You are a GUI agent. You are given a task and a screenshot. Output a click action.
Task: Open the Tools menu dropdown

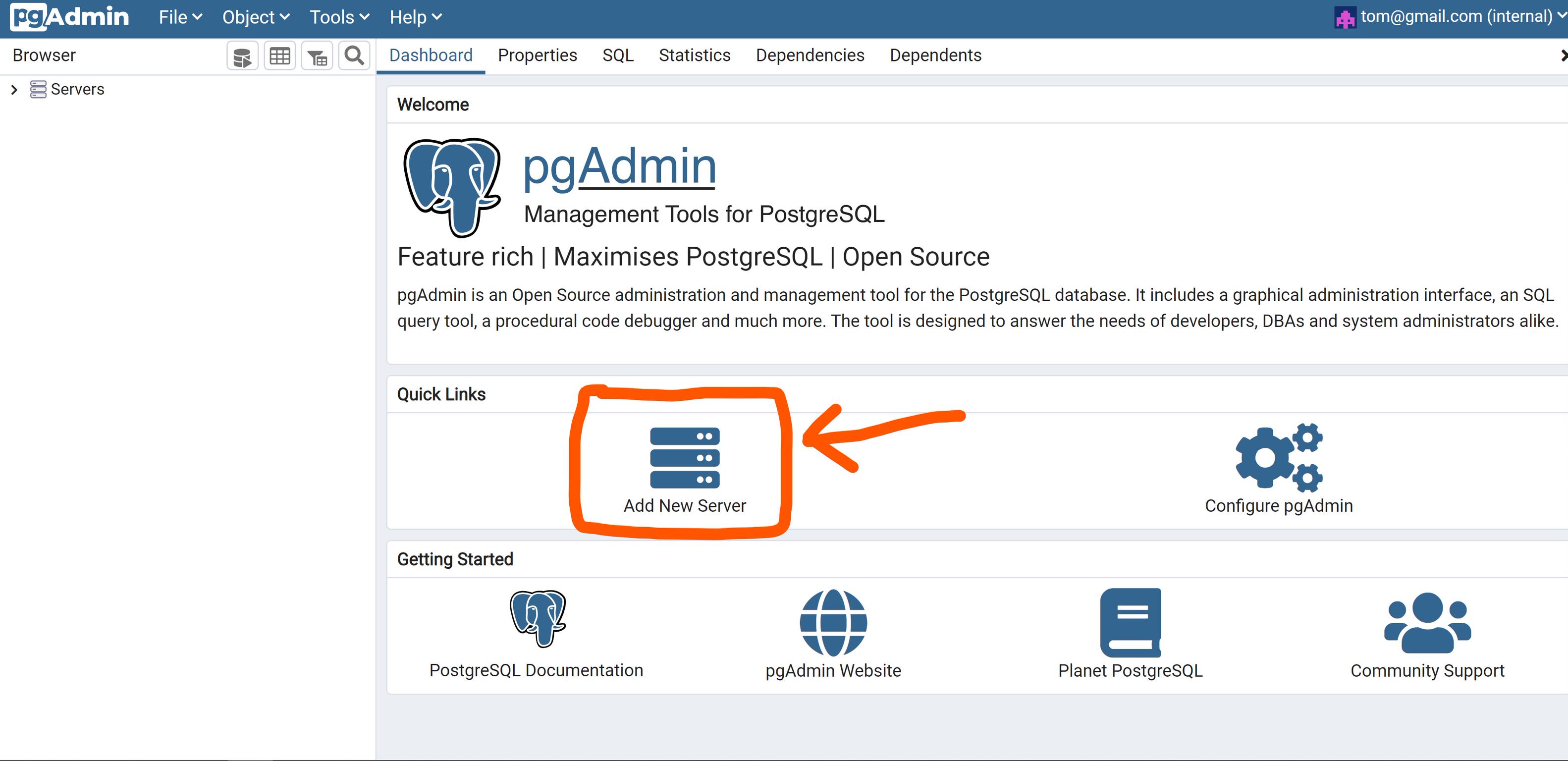(x=339, y=17)
